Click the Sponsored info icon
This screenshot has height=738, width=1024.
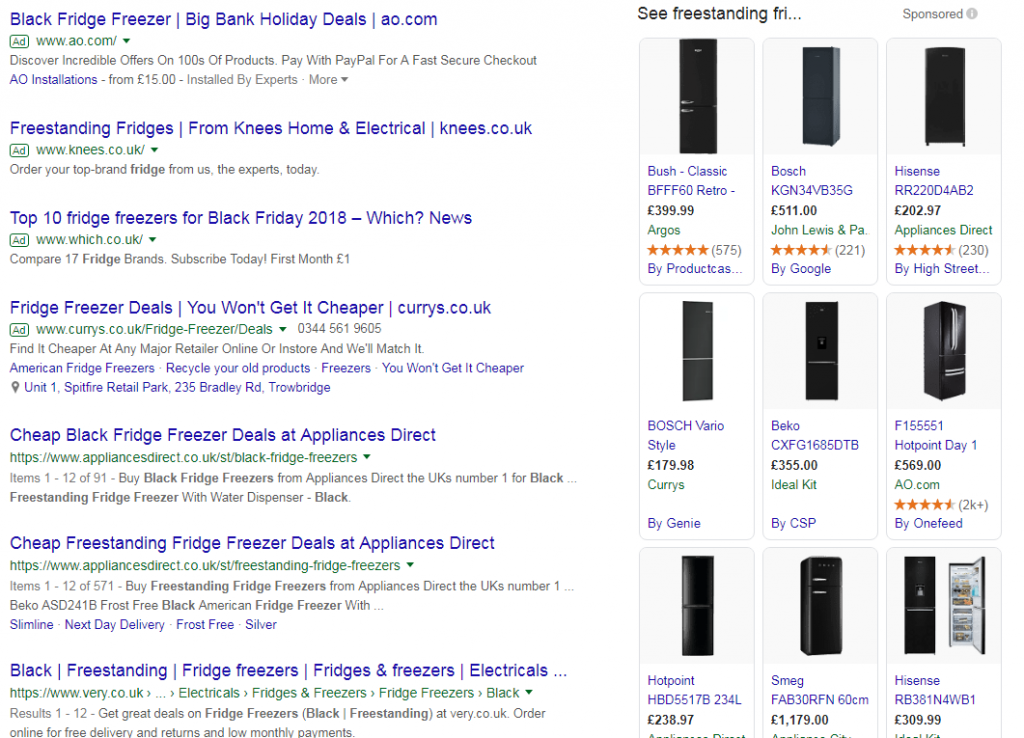point(972,14)
